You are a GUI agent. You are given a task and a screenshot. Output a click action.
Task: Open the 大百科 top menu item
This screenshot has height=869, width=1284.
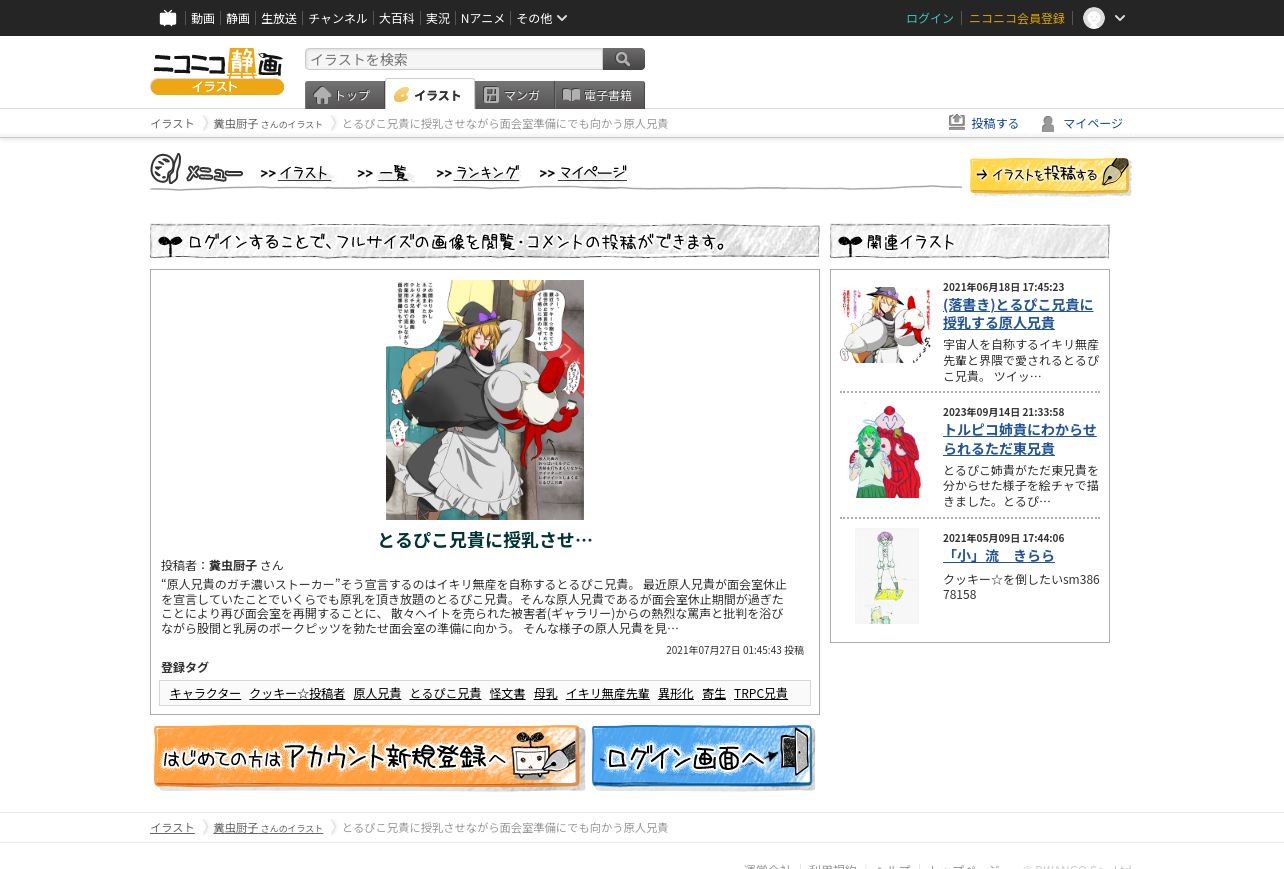pos(396,18)
